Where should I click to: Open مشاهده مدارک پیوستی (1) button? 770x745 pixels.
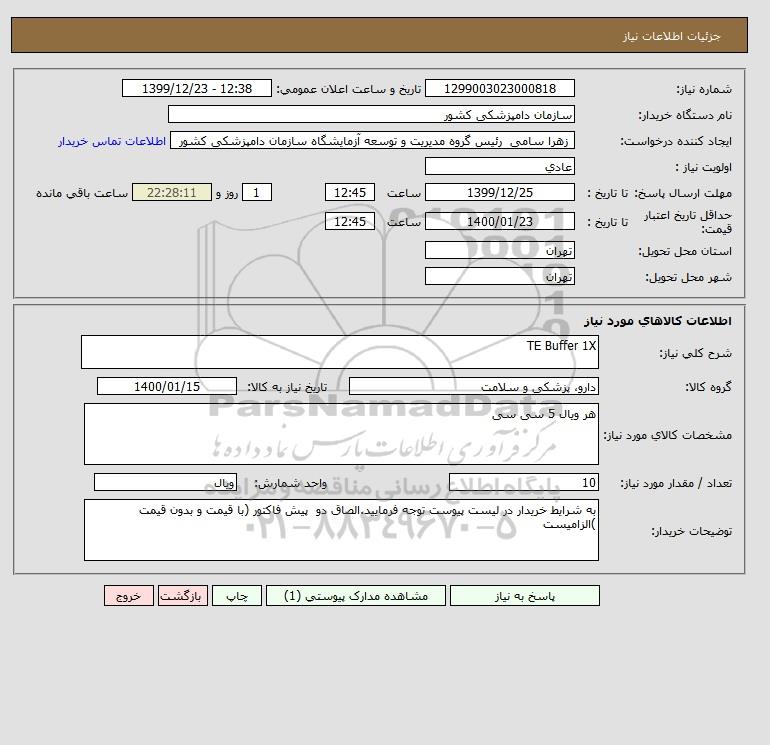(356, 596)
